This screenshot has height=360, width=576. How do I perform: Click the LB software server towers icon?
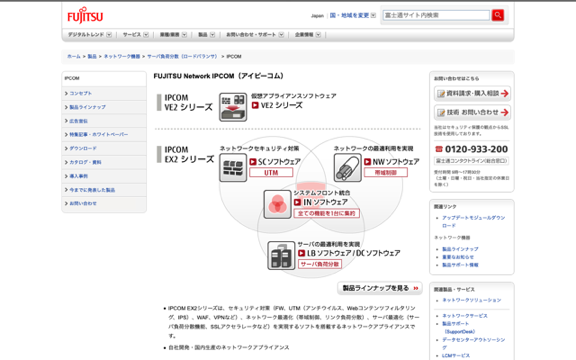tap(281, 255)
